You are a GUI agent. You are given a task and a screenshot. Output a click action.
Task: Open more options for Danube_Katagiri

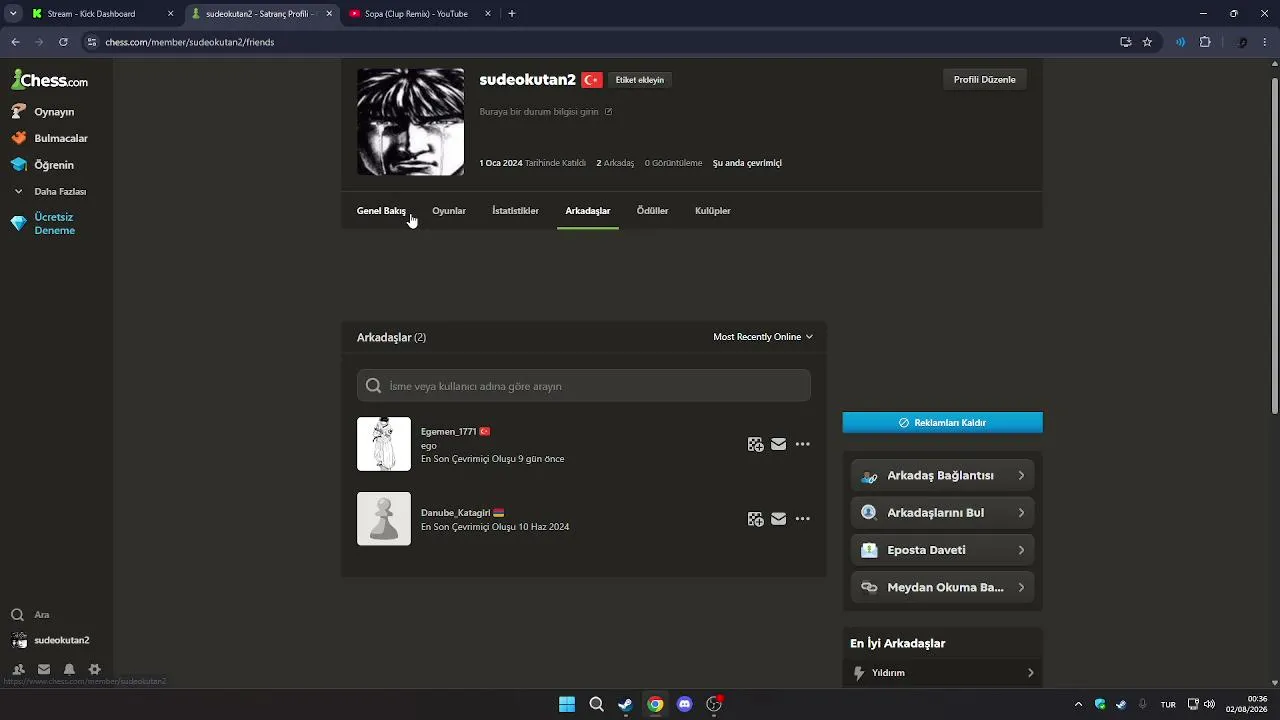pos(802,519)
